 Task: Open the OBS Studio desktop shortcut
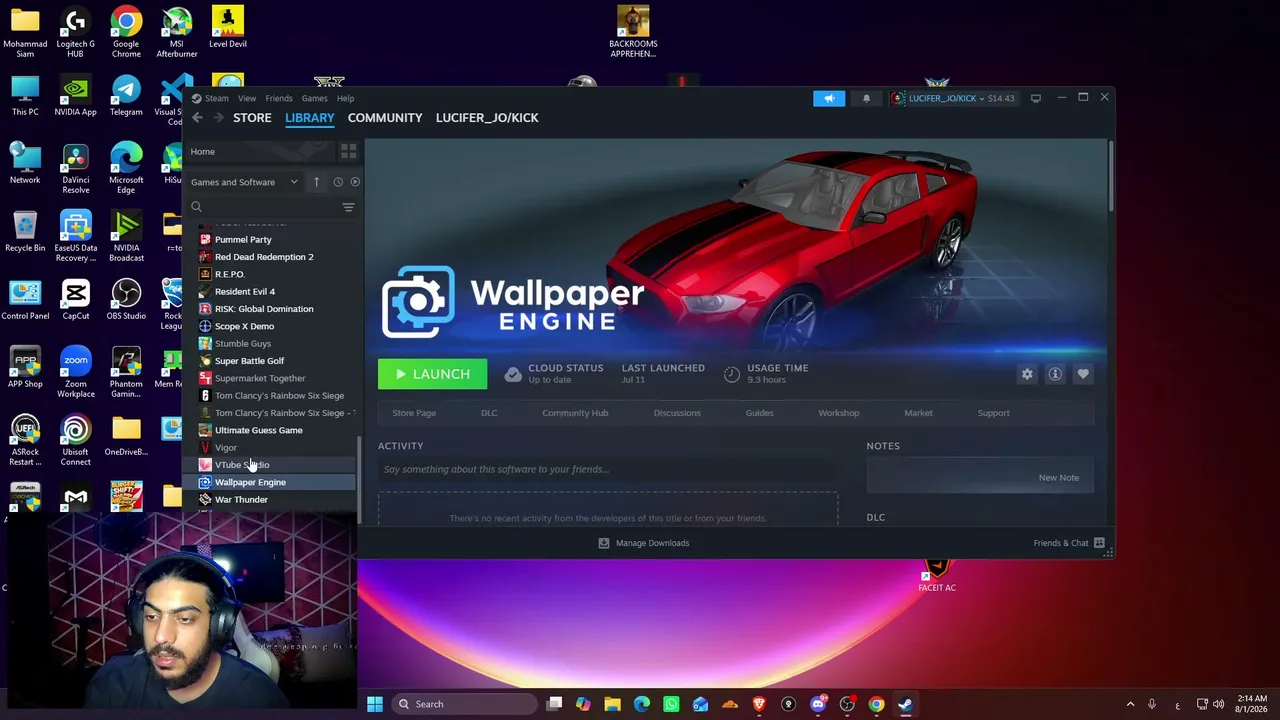(x=126, y=300)
